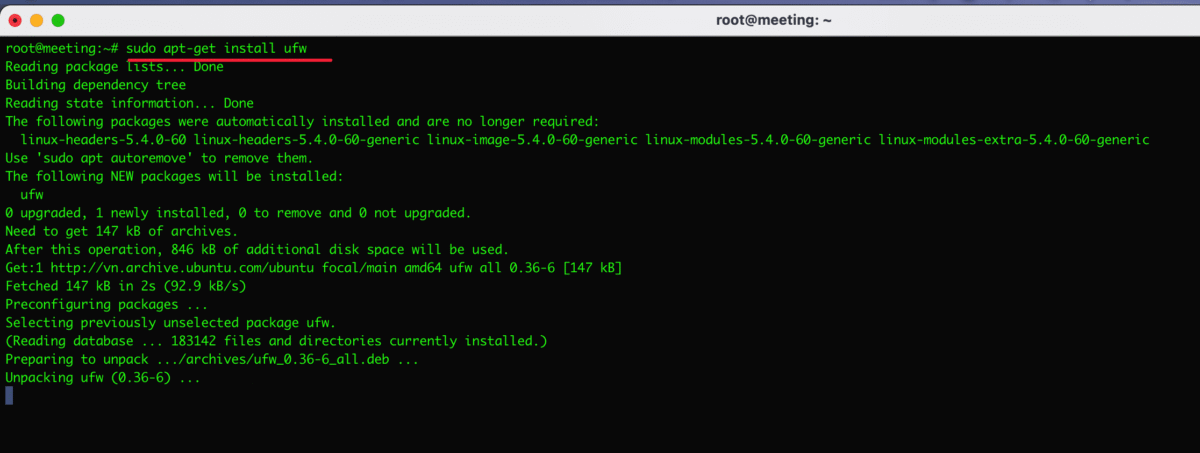1200x453 pixels.
Task: Click the "sudo apt-get install ufw" command
Action: (228, 49)
